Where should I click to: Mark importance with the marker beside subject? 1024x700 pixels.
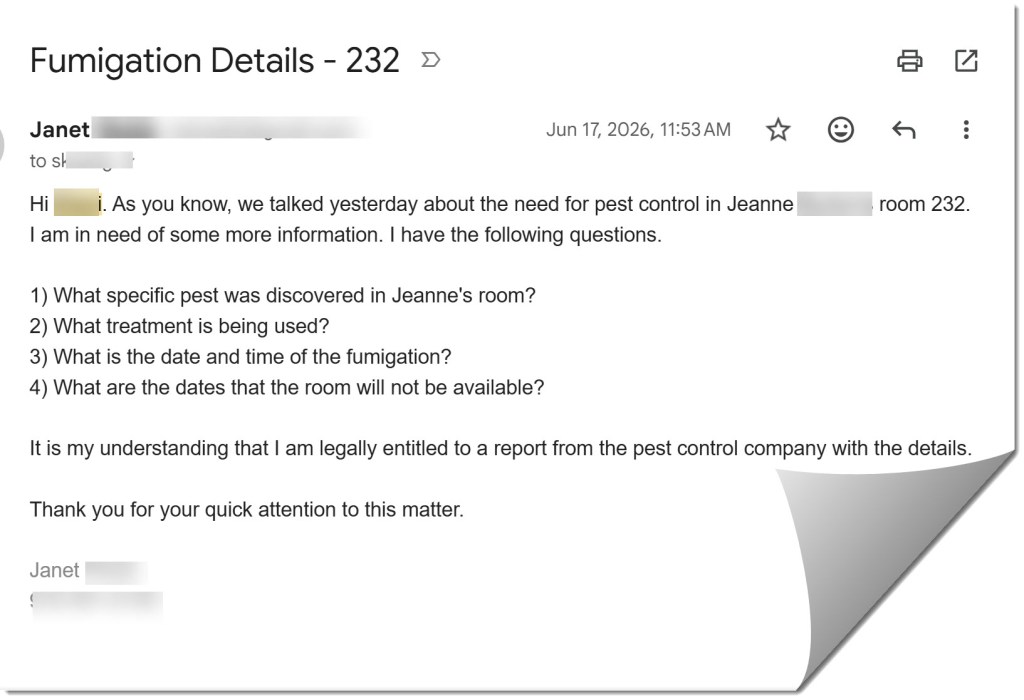pos(430,60)
